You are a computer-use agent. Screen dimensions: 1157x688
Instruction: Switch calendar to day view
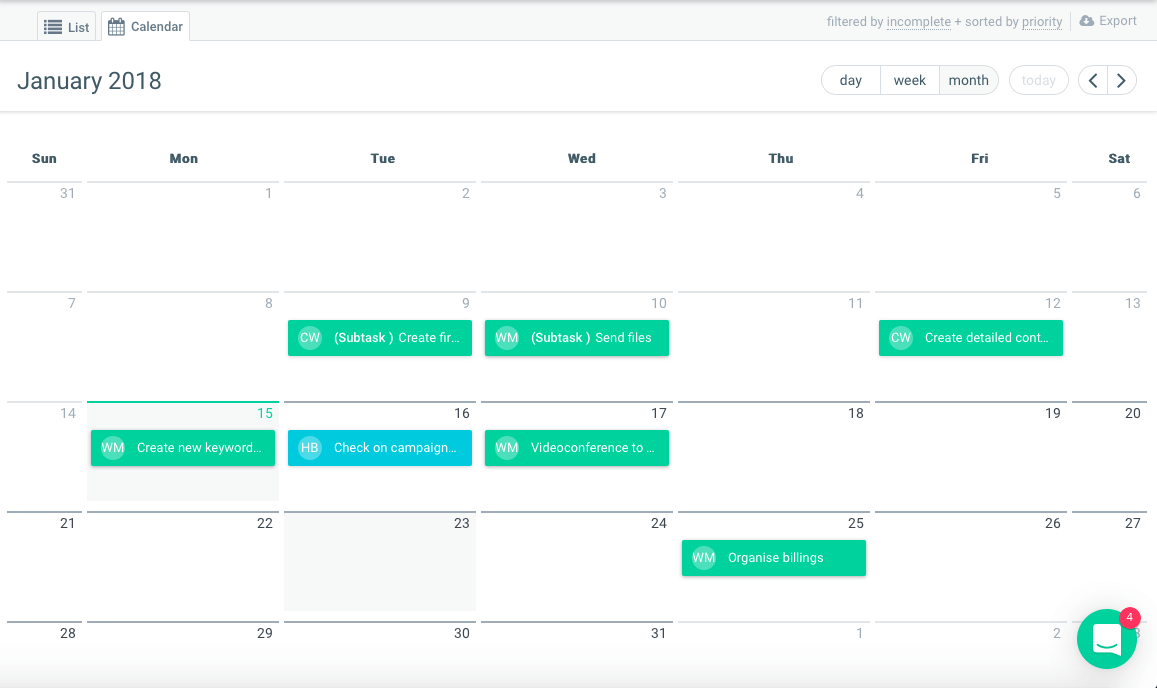point(851,81)
